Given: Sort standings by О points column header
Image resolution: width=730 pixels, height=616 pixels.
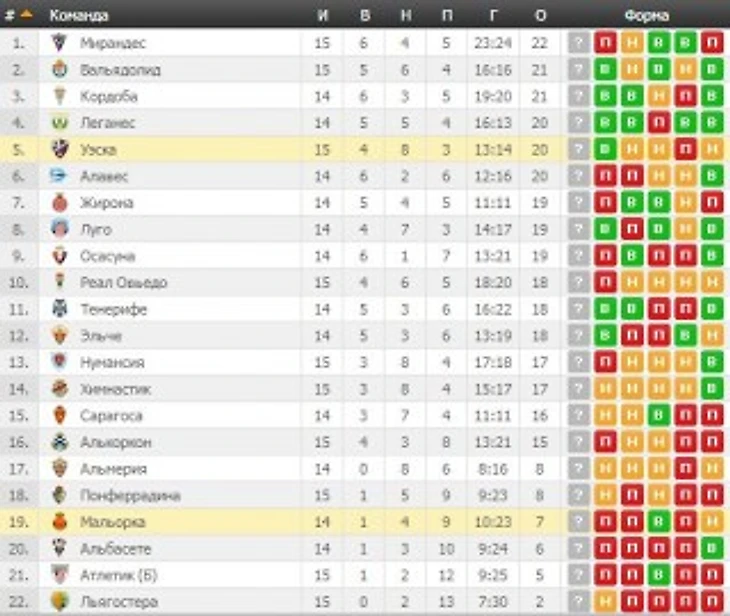Looking at the screenshot, I should pyautogui.click(x=541, y=15).
